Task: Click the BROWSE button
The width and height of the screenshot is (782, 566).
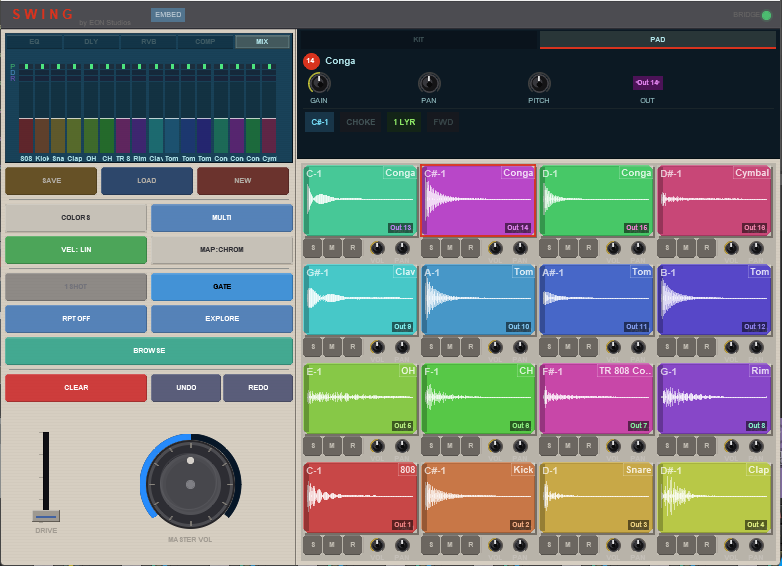Action: coord(149,351)
